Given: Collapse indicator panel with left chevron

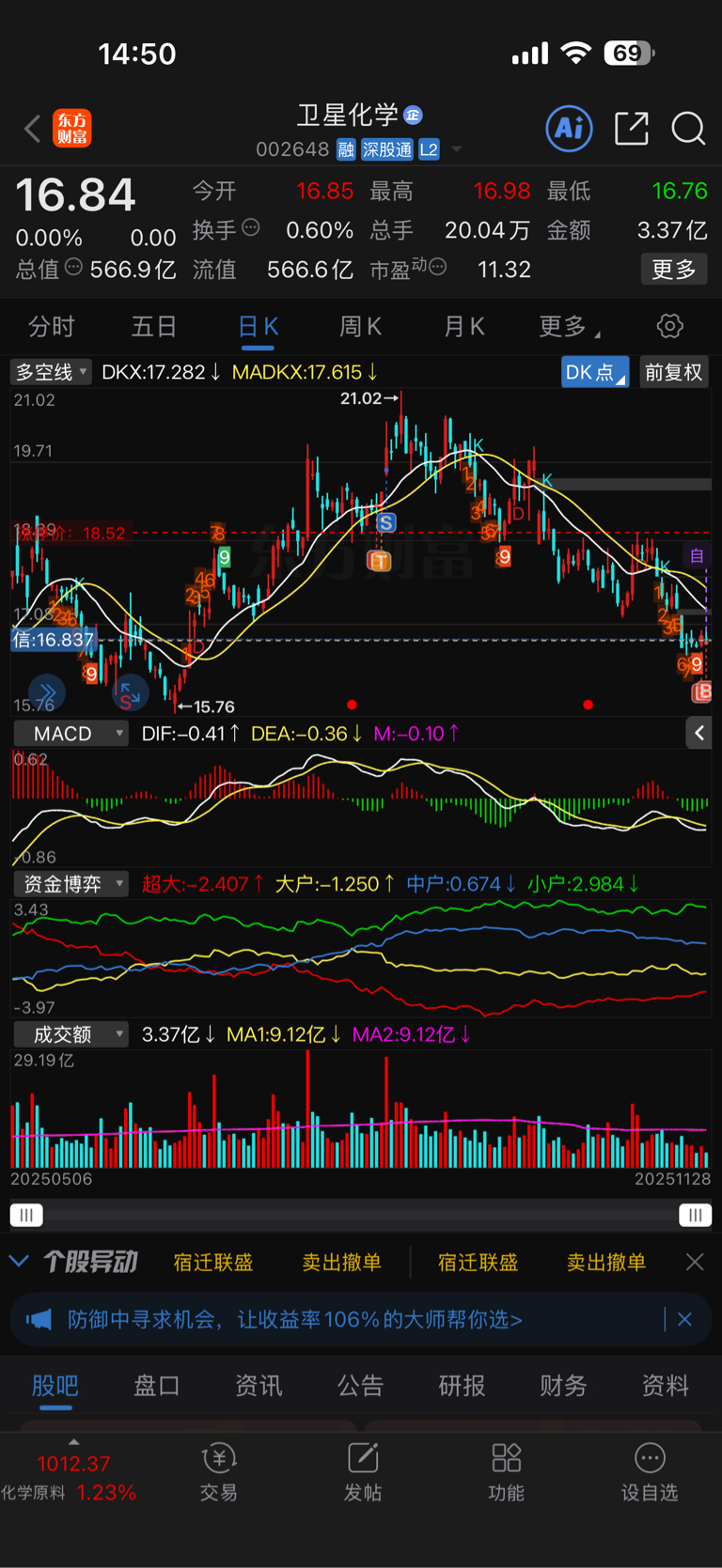Looking at the screenshot, I should (x=698, y=733).
